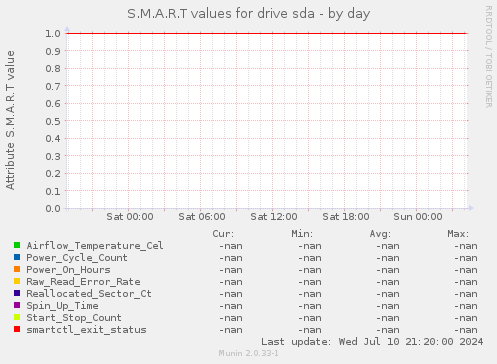This screenshot has width=497, height=364.
Task: Select the Raw_Read_Error_Rate legend label
Action: [x=83, y=282]
